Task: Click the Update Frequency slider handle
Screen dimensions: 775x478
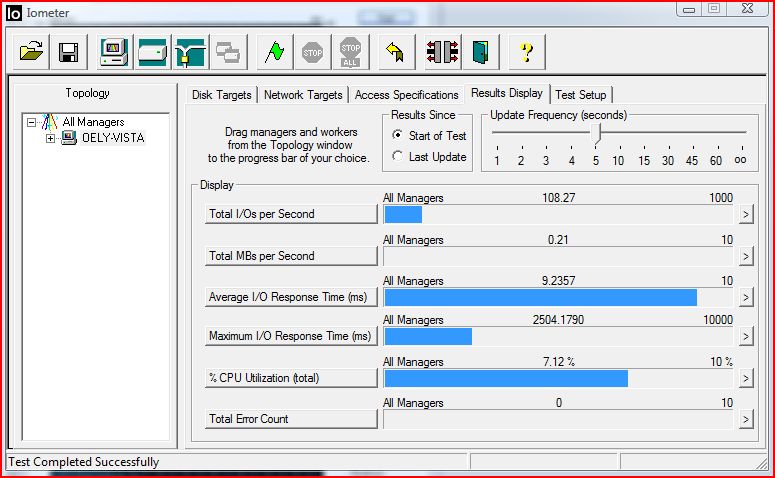Action: click(598, 132)
